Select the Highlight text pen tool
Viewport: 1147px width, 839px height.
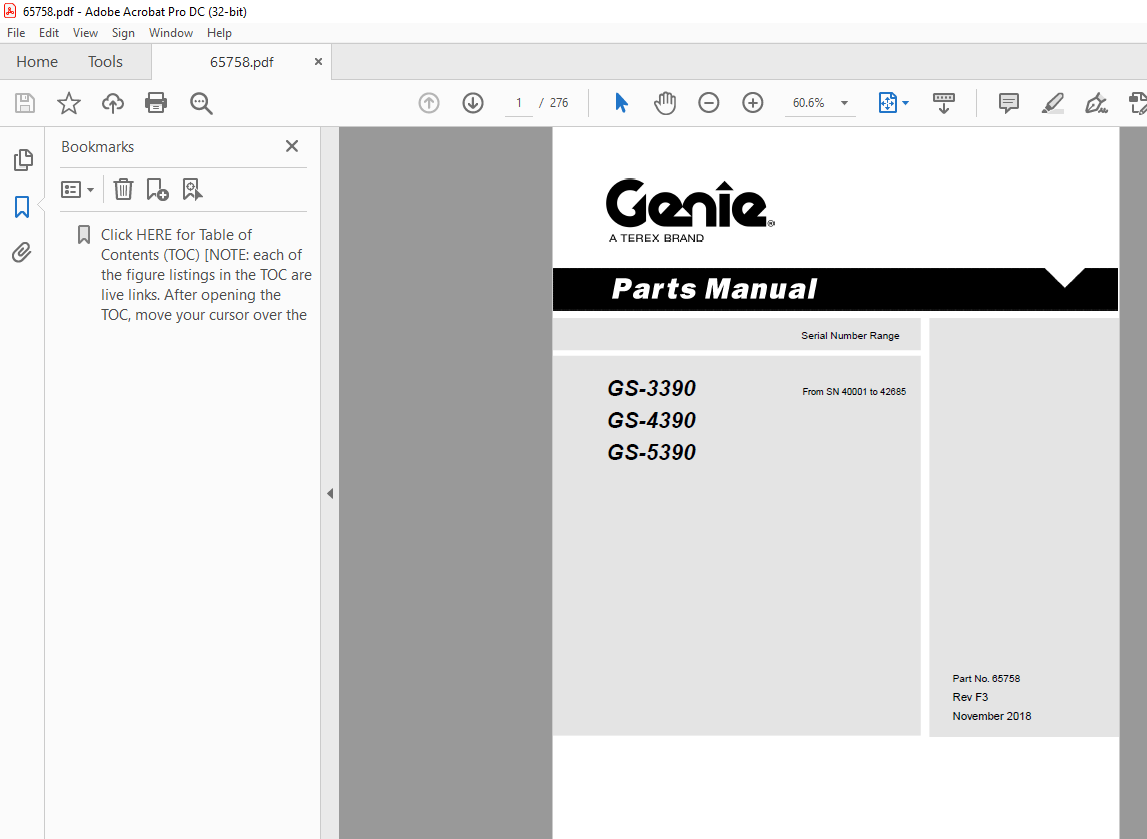(x=1053, y=103)
